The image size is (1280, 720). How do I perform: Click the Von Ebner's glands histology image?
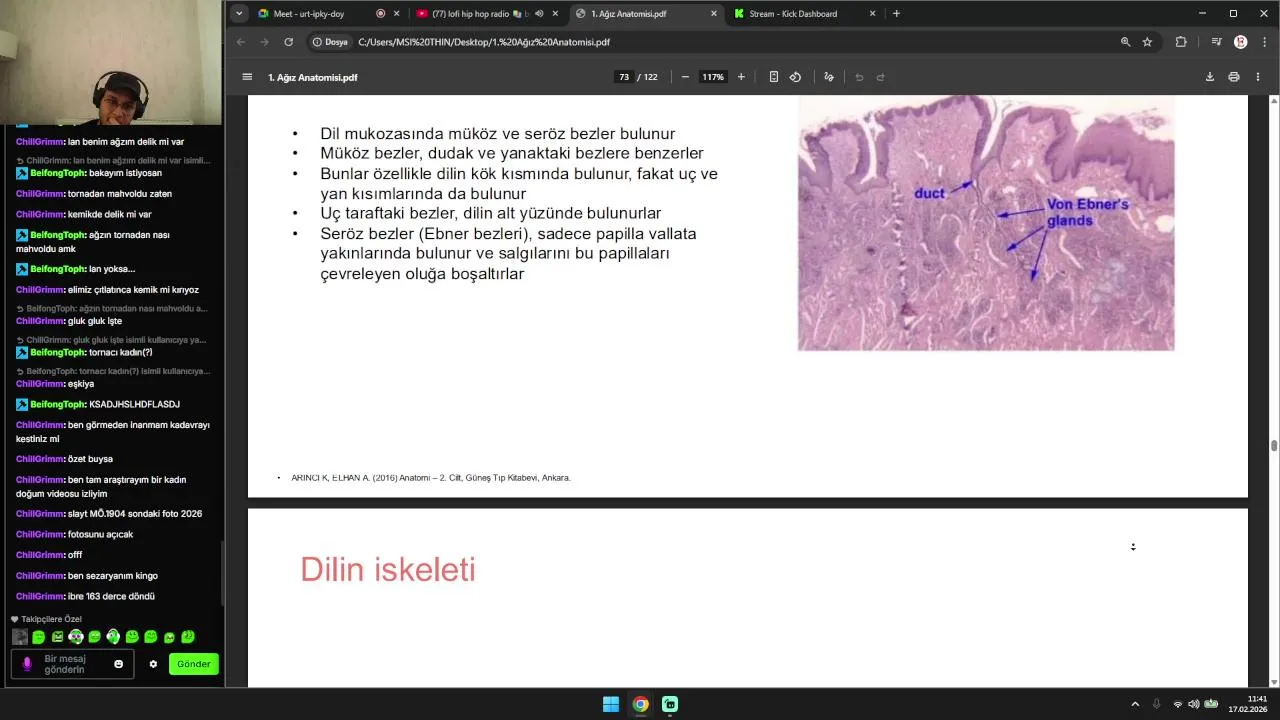click(986, 223)
